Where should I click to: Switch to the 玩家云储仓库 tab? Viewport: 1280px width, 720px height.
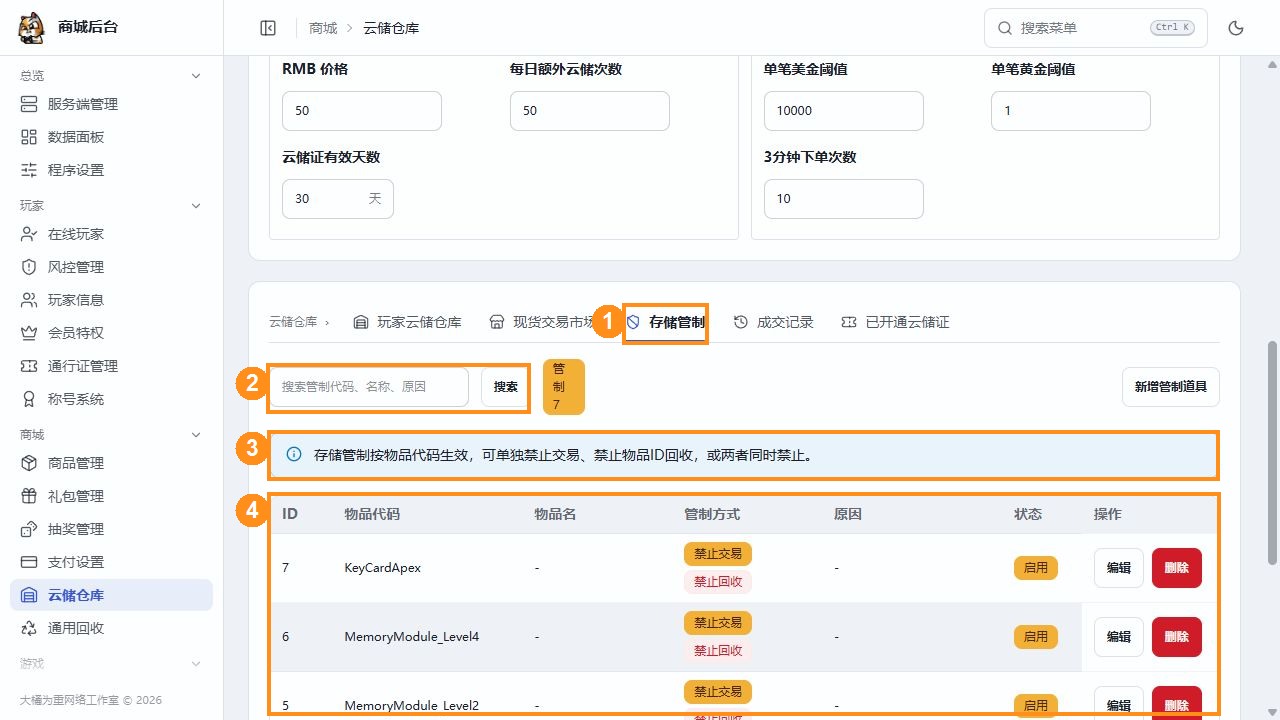pyautogui.click(x=408, y=322)
